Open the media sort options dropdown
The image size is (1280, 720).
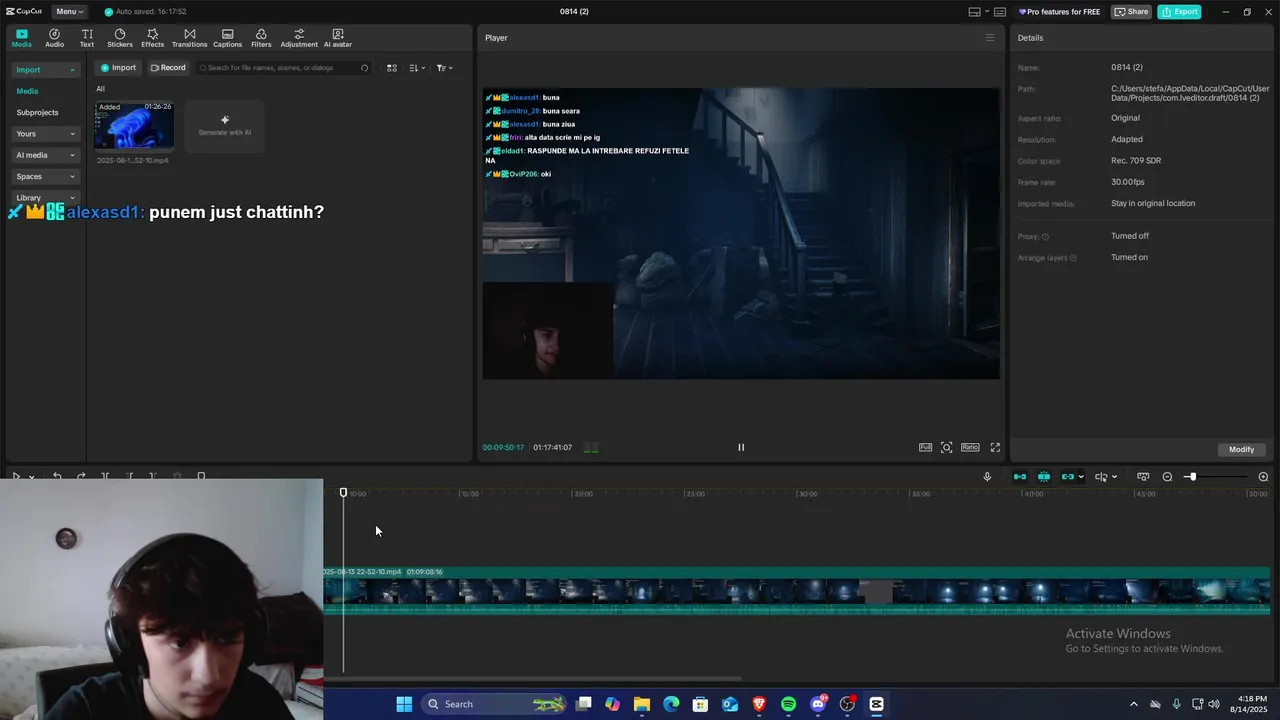417,68
